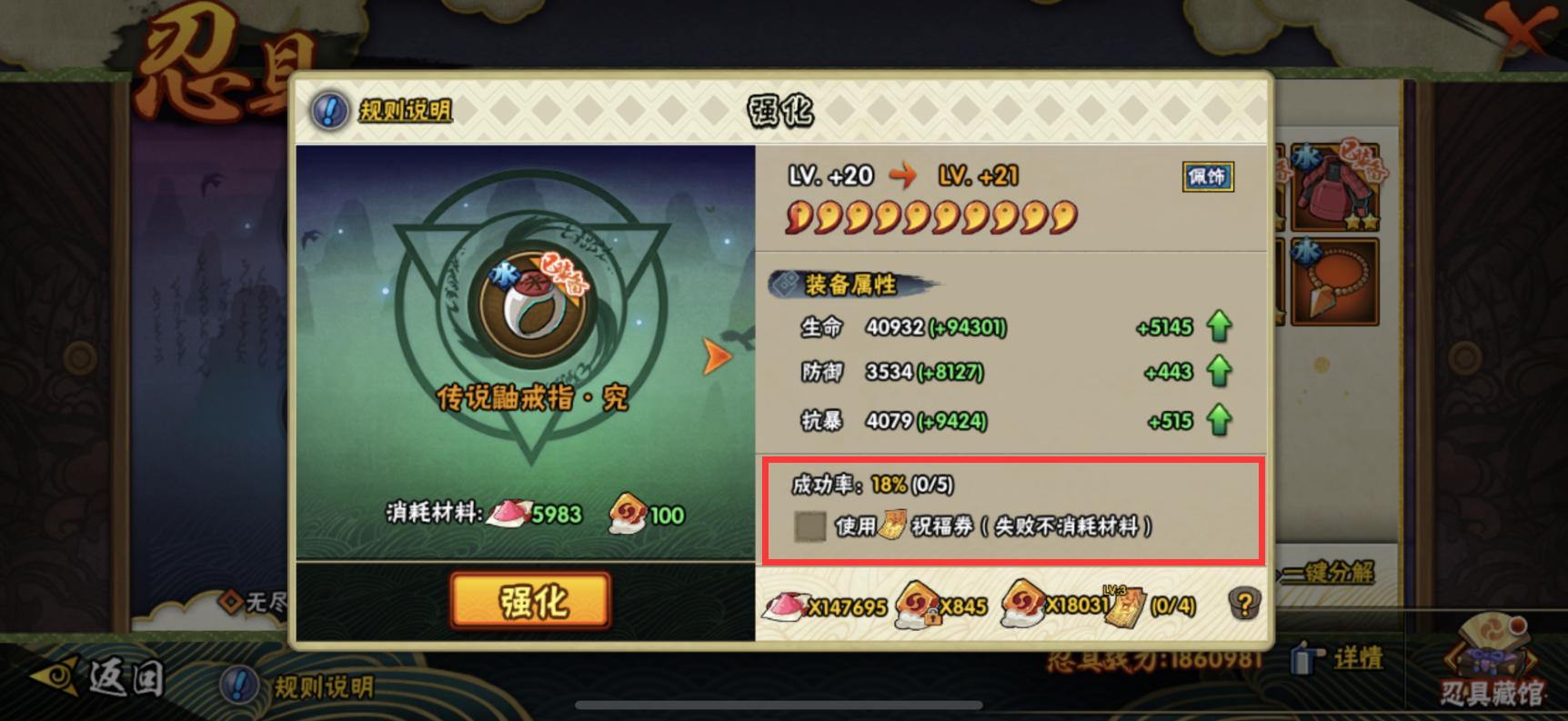This screenshot has width=1568, height=721.
Task: Select the bead necklace equipment thumbnail
Action: coord(1335,282)
